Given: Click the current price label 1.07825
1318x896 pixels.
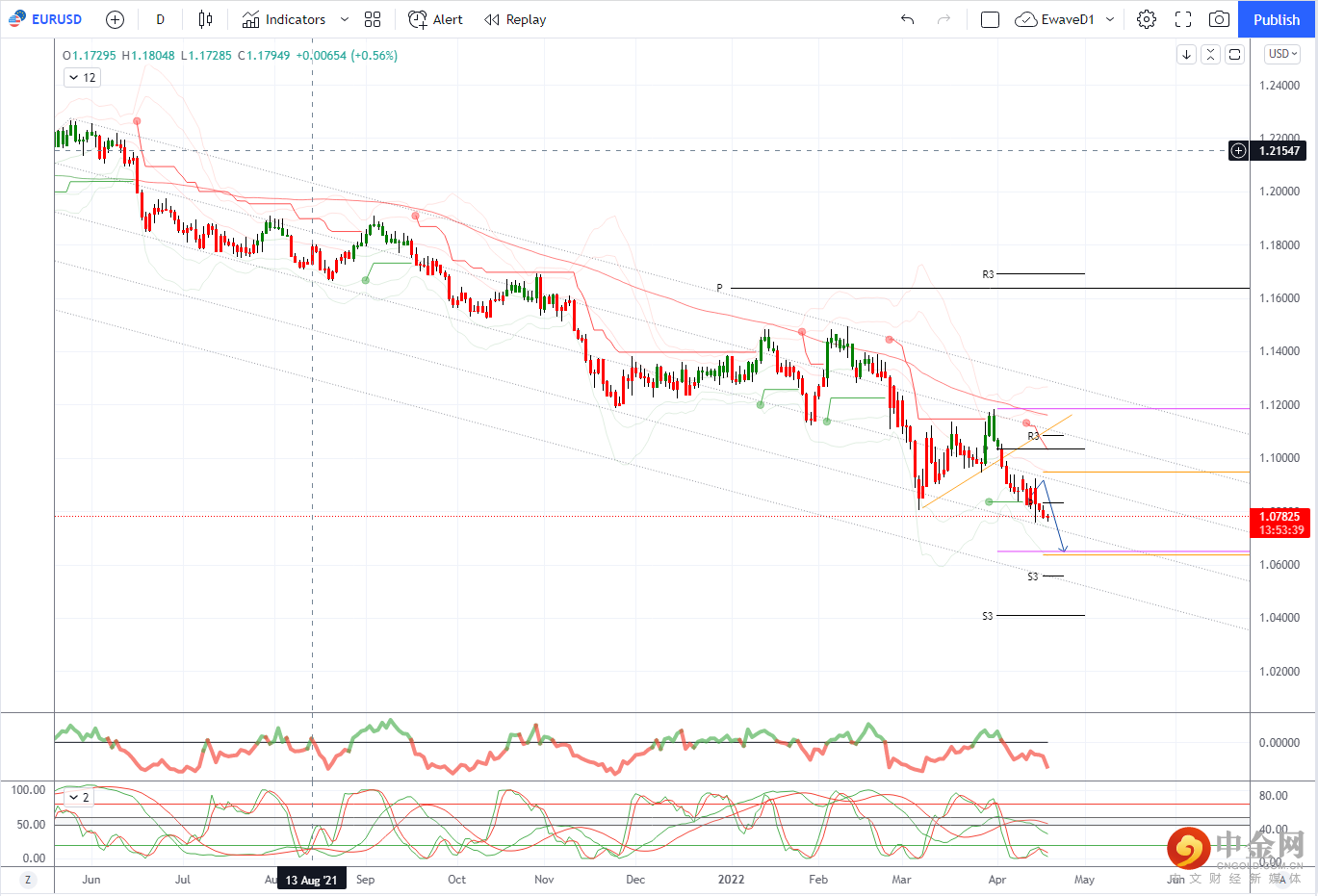Looking at the screenshot, I should 1279,517.
